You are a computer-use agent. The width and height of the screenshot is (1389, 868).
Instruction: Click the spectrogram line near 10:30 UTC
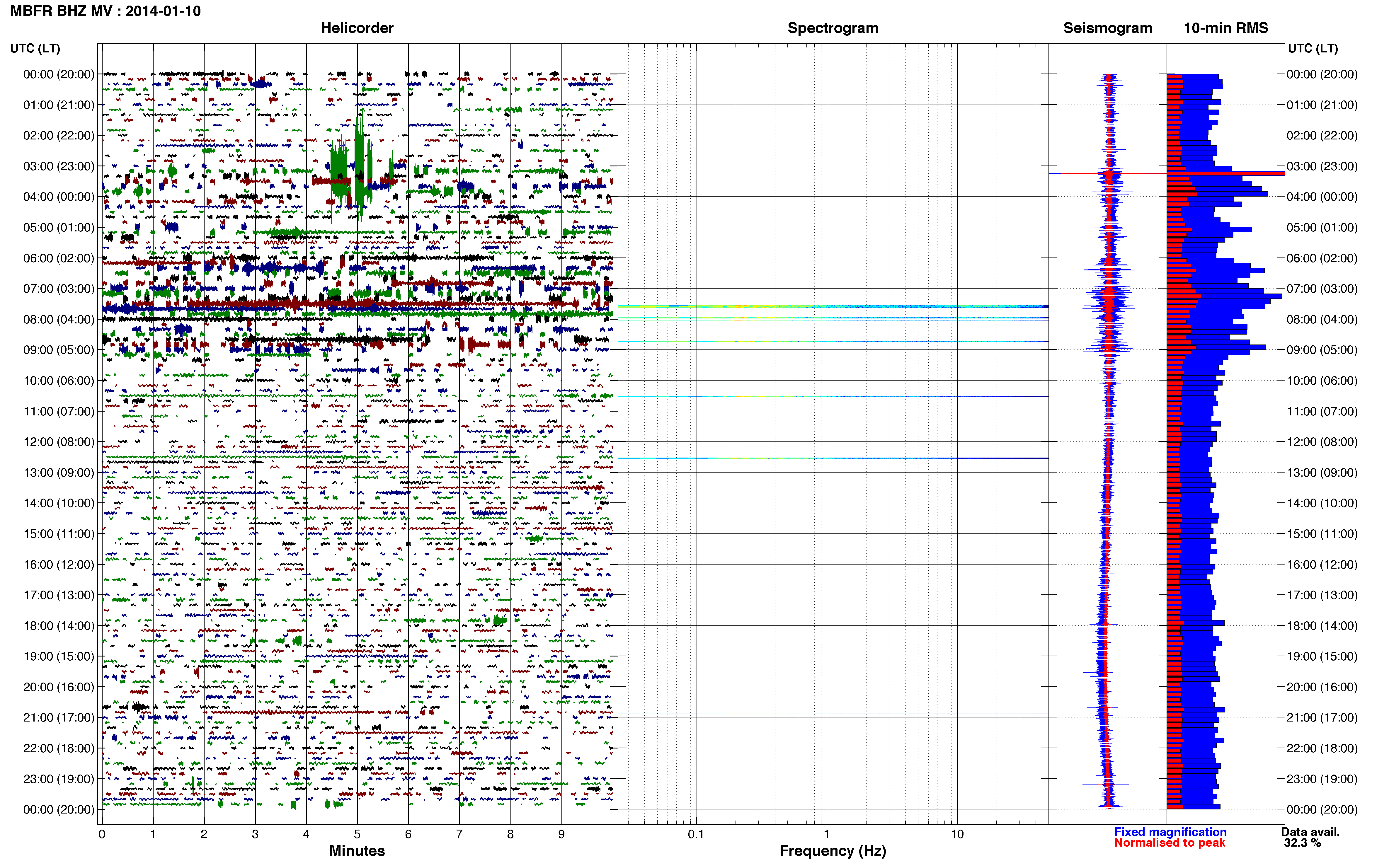[x=833, y=397]
